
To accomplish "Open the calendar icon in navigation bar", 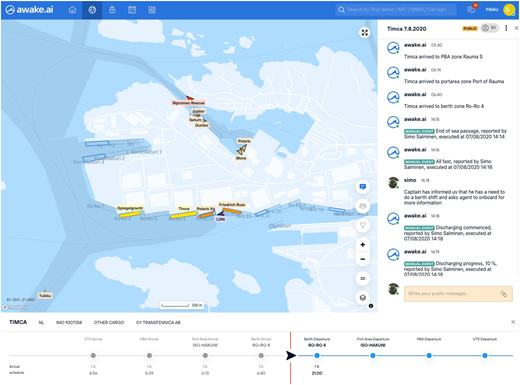I will click(x=132, y=10).
